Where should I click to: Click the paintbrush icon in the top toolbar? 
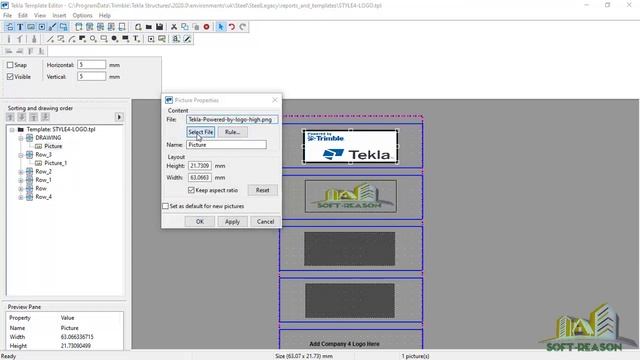pyautogui.click(x=53, y=27)
